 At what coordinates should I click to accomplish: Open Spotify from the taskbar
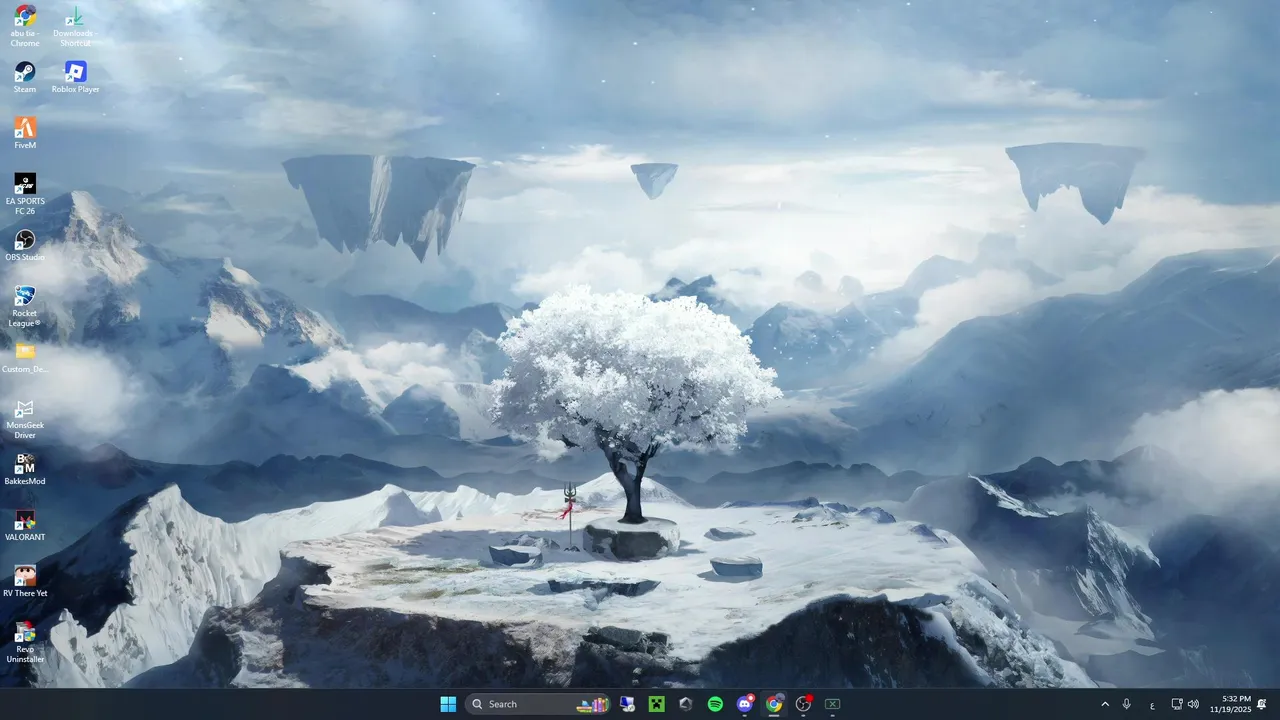click(x=715, y=704)
